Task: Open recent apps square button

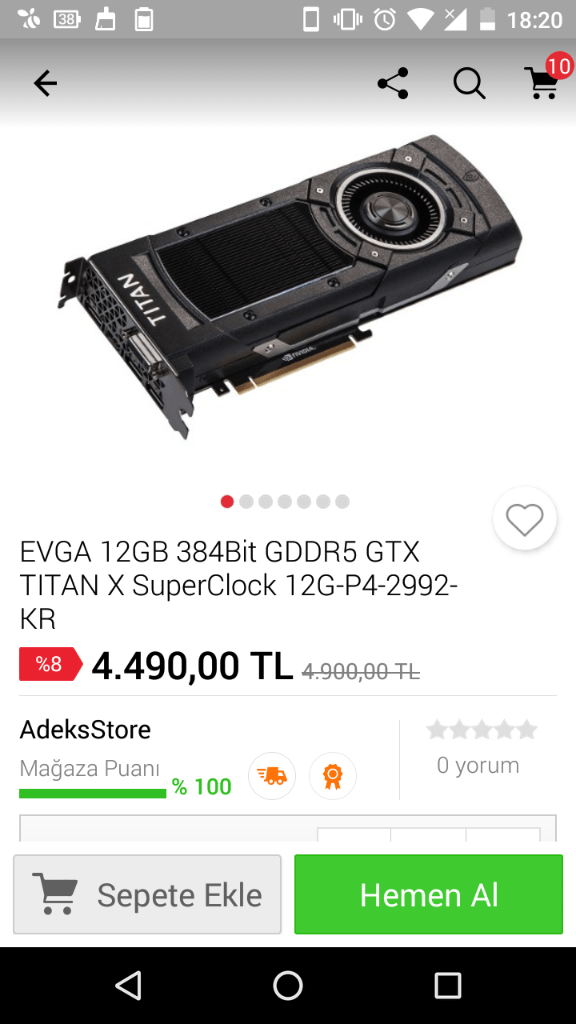Action: click(448, 985)
